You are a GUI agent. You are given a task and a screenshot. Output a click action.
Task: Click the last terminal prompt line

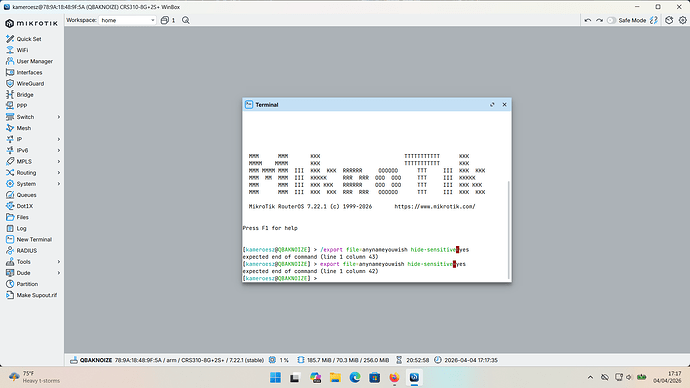click(280, 278)
